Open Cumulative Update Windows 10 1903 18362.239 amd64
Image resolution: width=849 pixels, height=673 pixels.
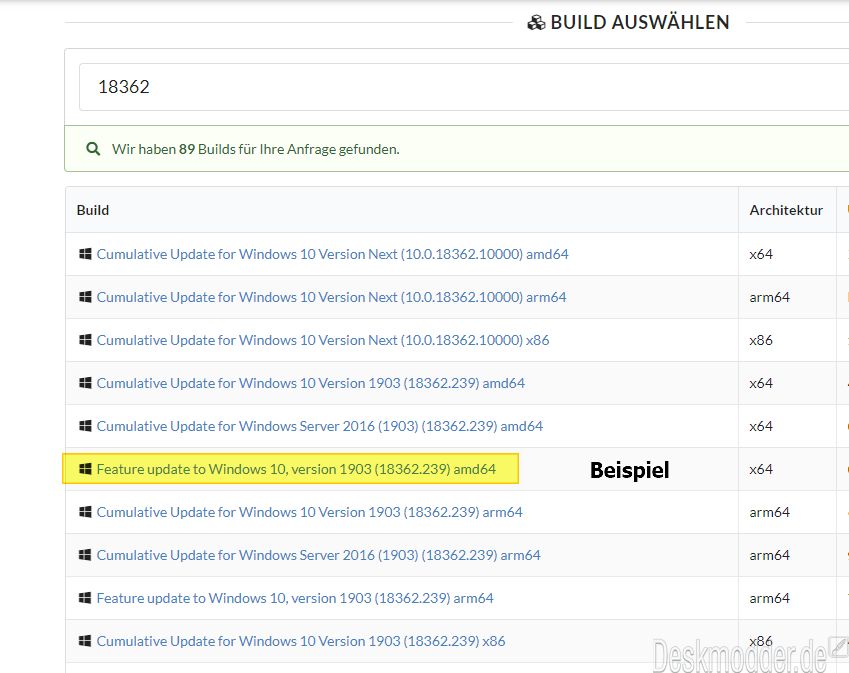pyautogui.click(x=311, y=383)
